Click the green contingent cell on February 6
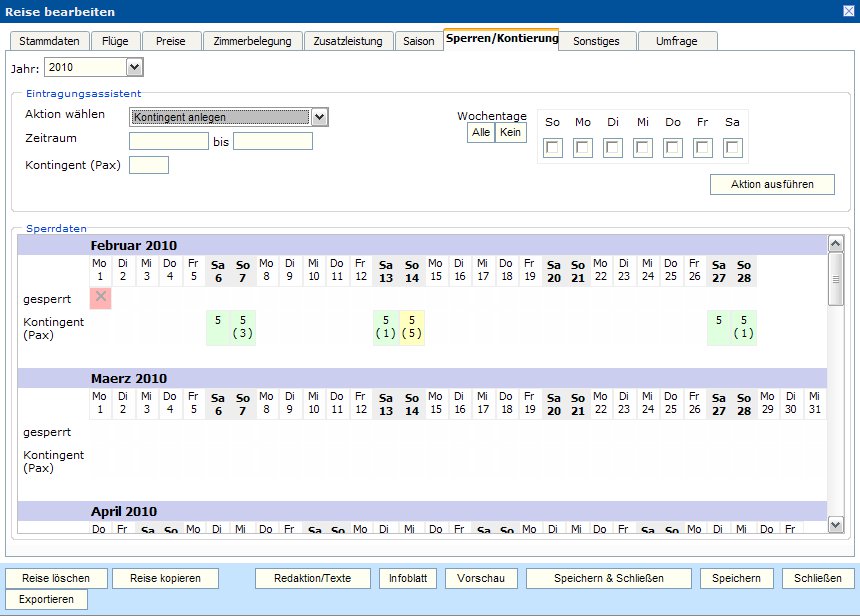 pos(218,327)
